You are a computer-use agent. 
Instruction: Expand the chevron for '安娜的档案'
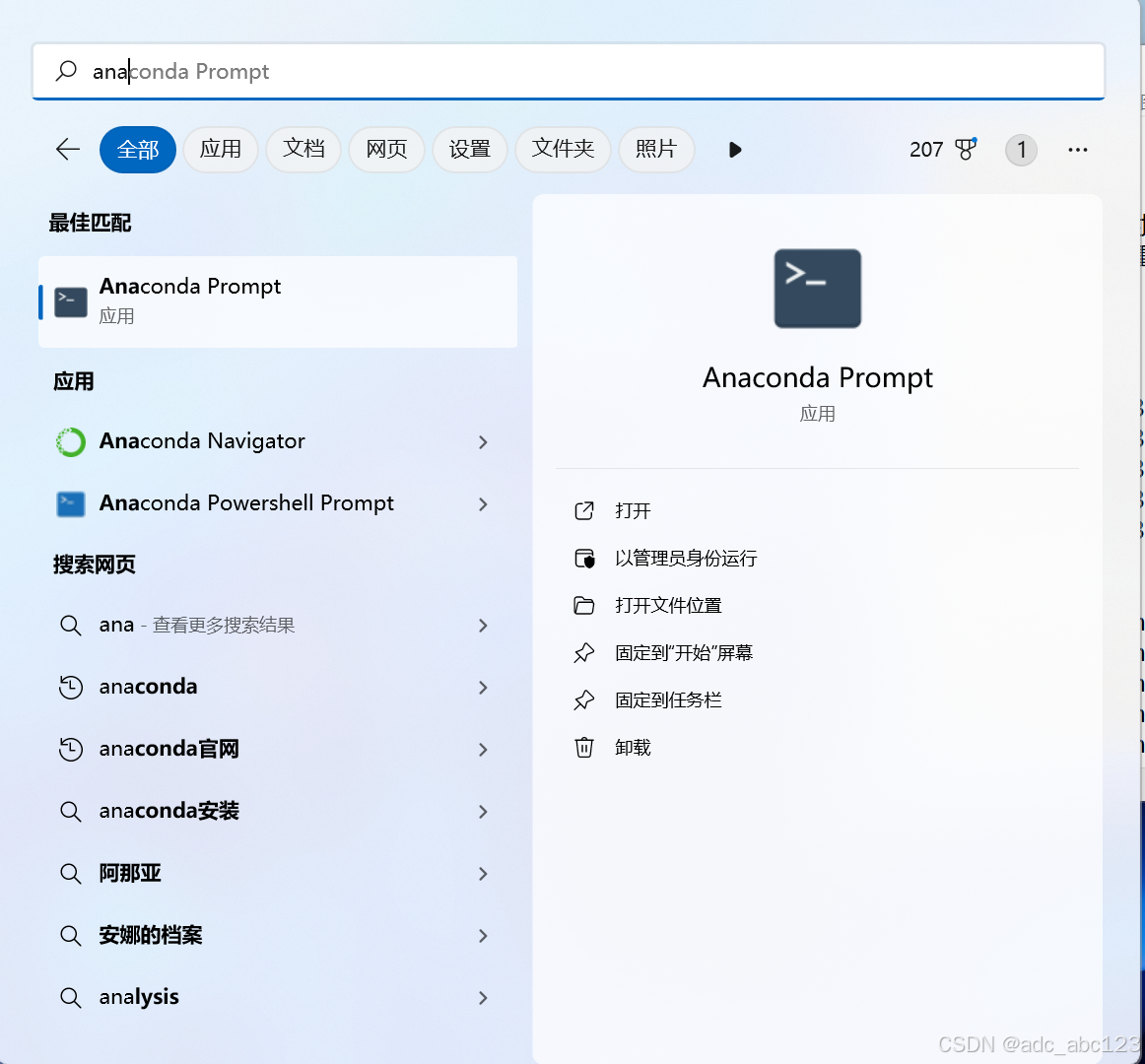pos(483,936)
